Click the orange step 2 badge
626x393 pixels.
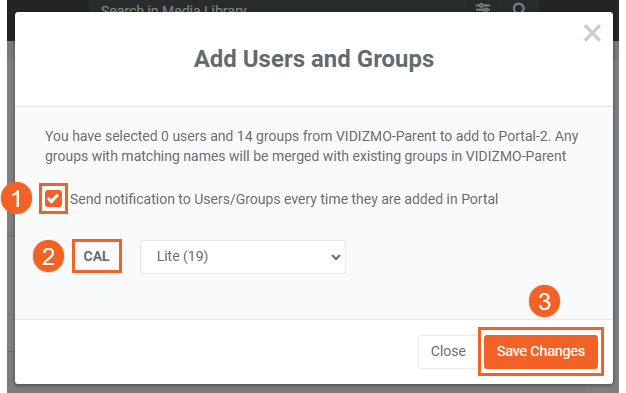[48, 256]
